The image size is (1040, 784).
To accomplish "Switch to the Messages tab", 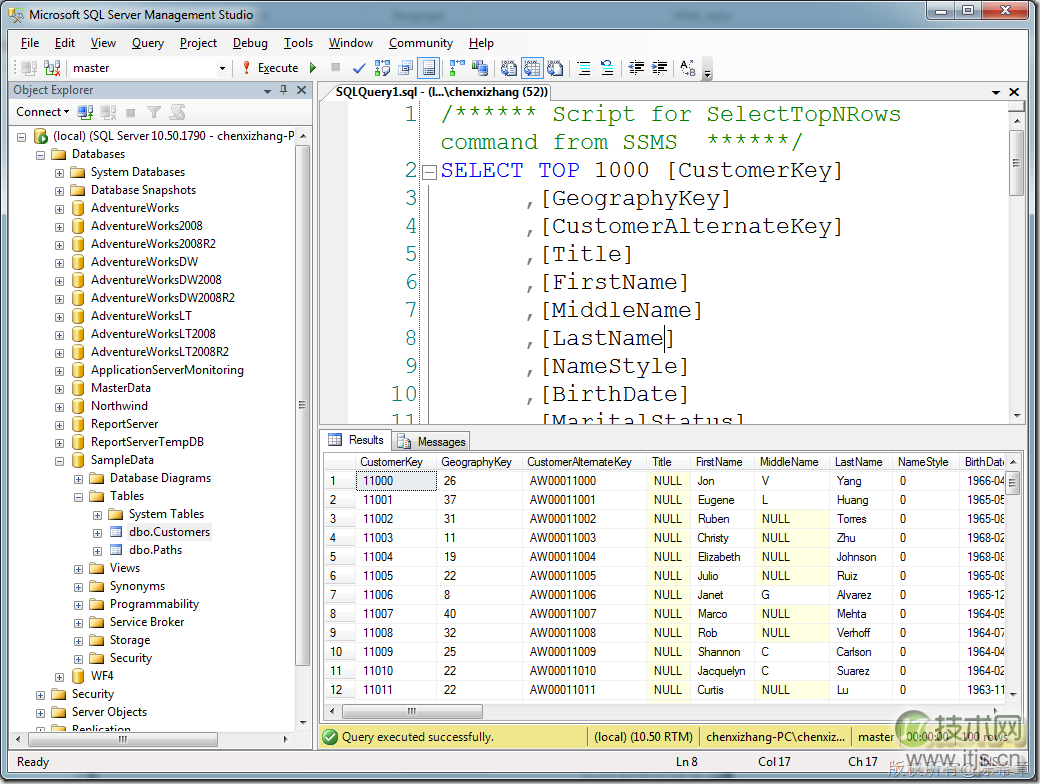I will pos(431,442).
